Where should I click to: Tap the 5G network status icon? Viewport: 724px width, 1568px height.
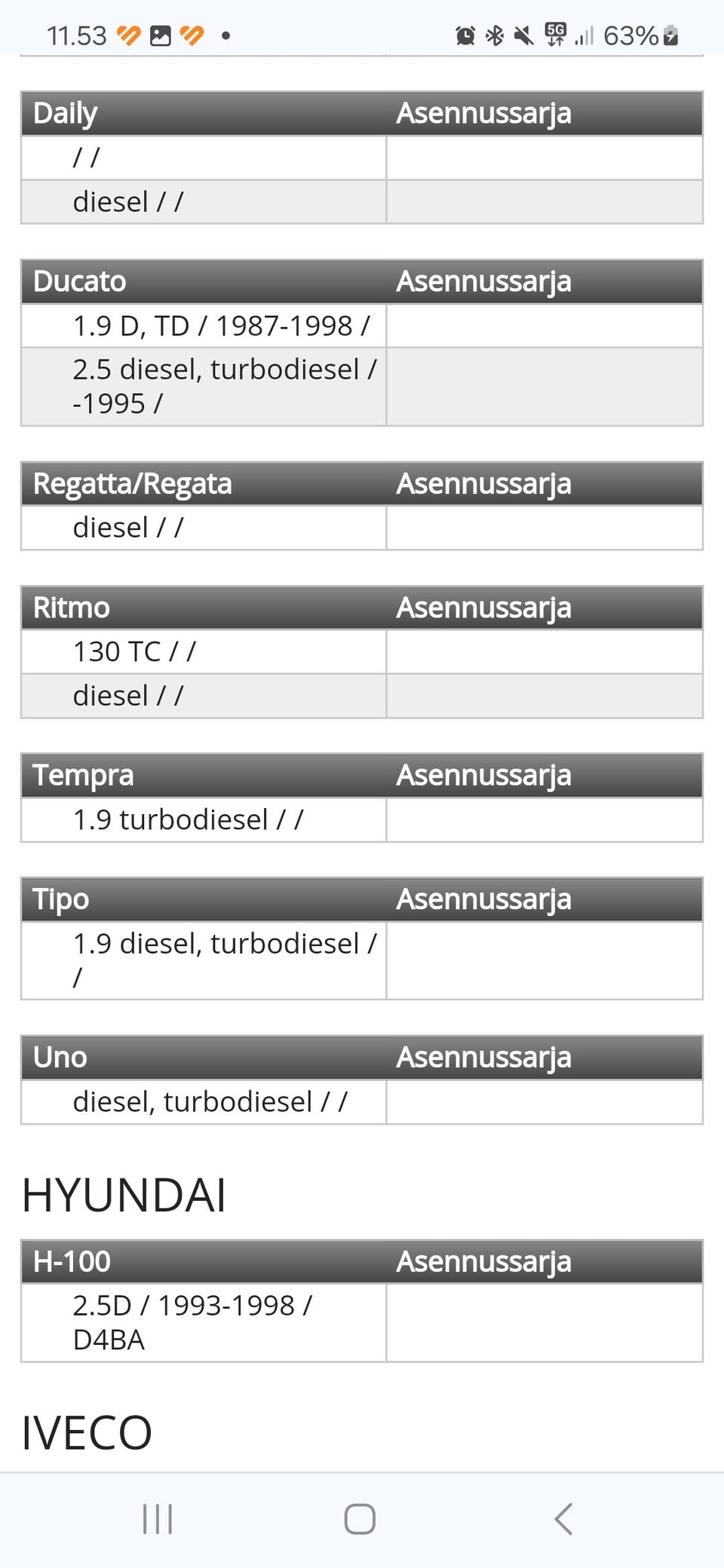coord(555,34)
